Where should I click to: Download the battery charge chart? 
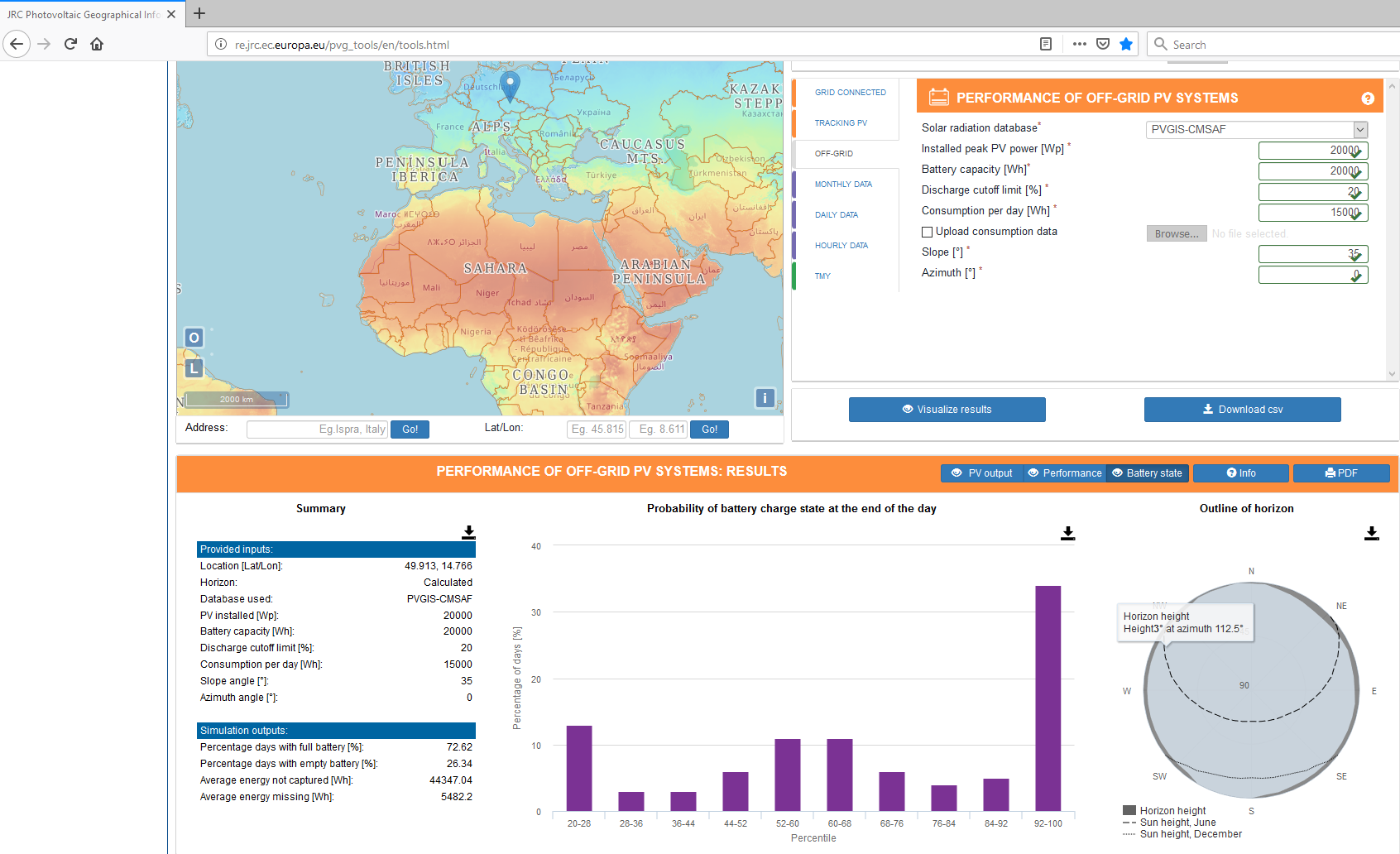[x=1067, y=534]
